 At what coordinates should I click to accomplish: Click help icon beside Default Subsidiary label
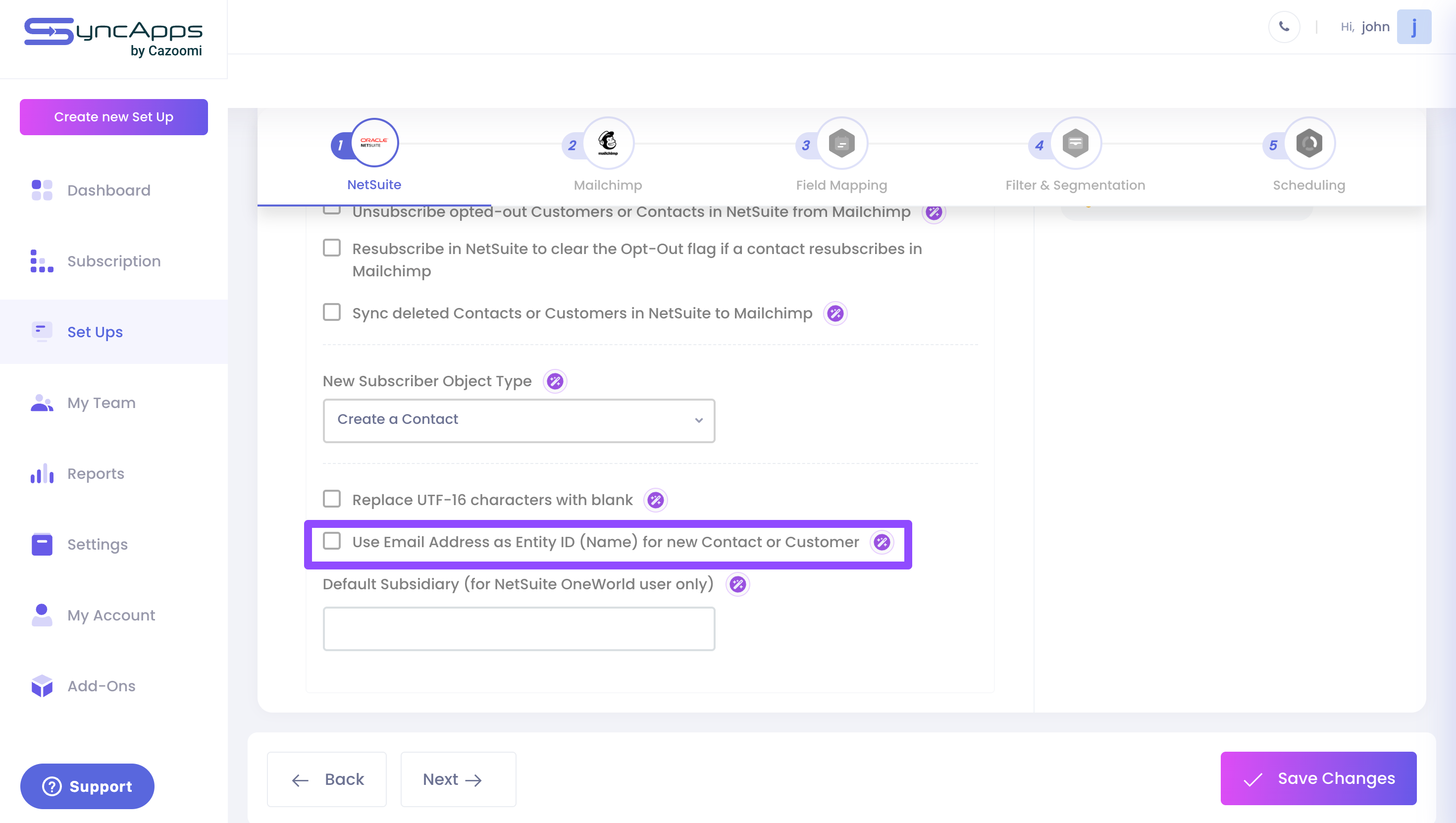tap(737, 584)
